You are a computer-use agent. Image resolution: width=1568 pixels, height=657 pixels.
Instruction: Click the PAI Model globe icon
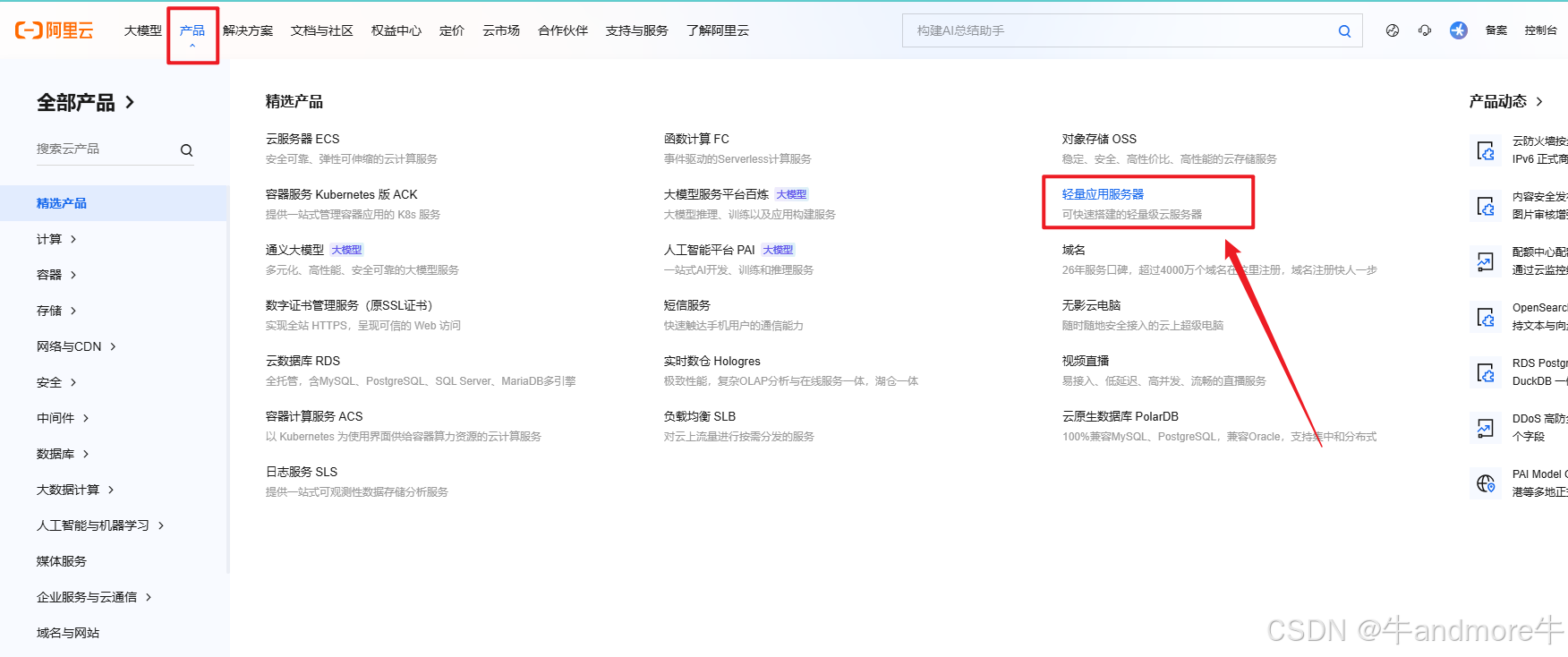coord(1486,483)
